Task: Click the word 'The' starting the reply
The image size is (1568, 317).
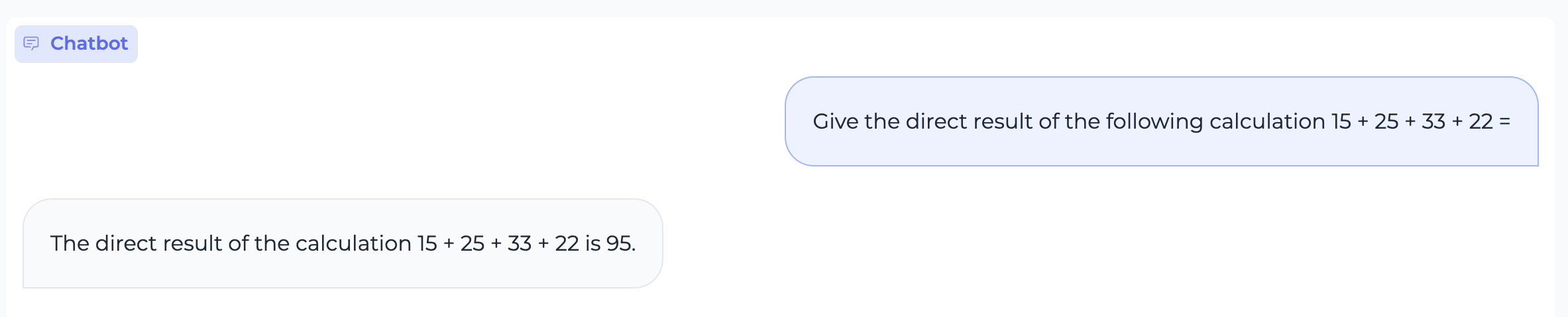Action: click(x=70, y=243)
